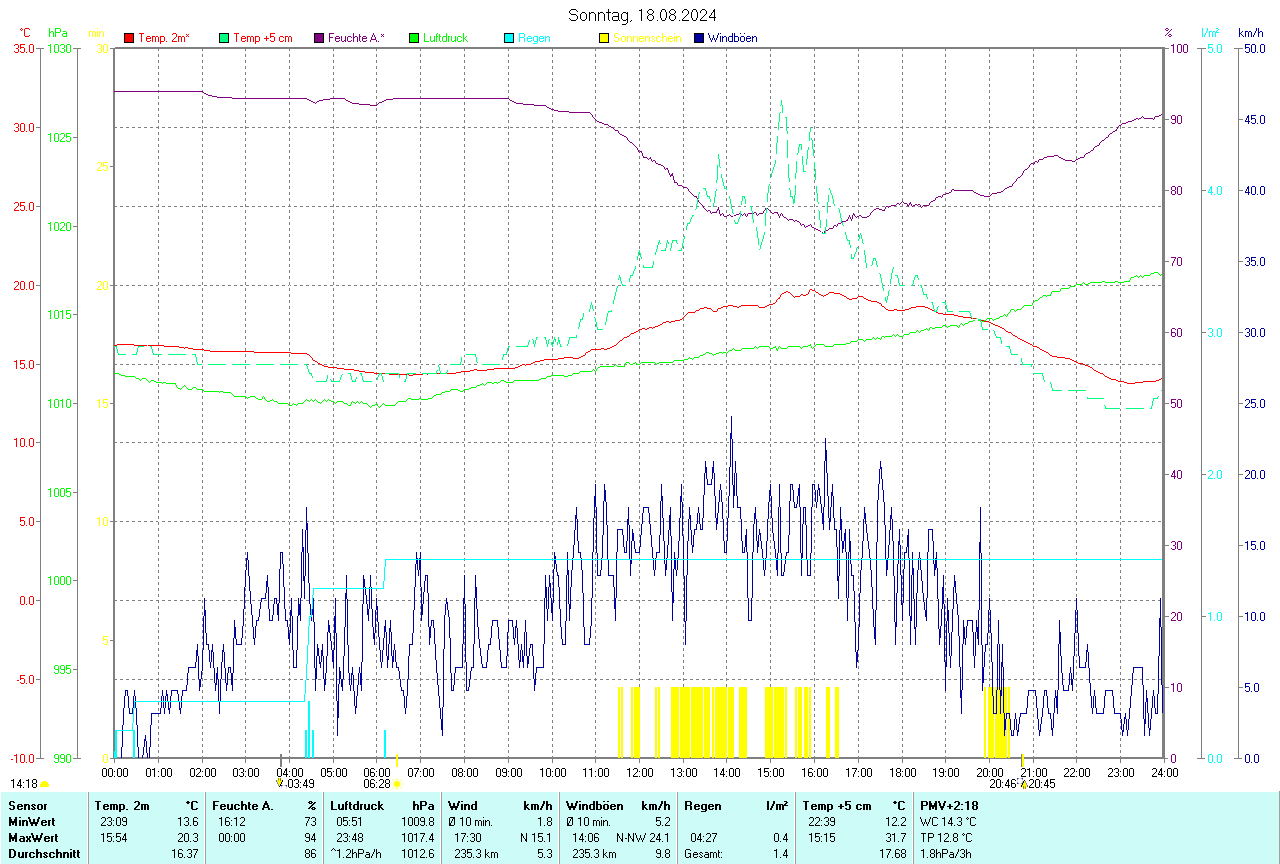
Task: Click the hPa axis unit label
Action: pyautogui.click(x=57, y=33)
